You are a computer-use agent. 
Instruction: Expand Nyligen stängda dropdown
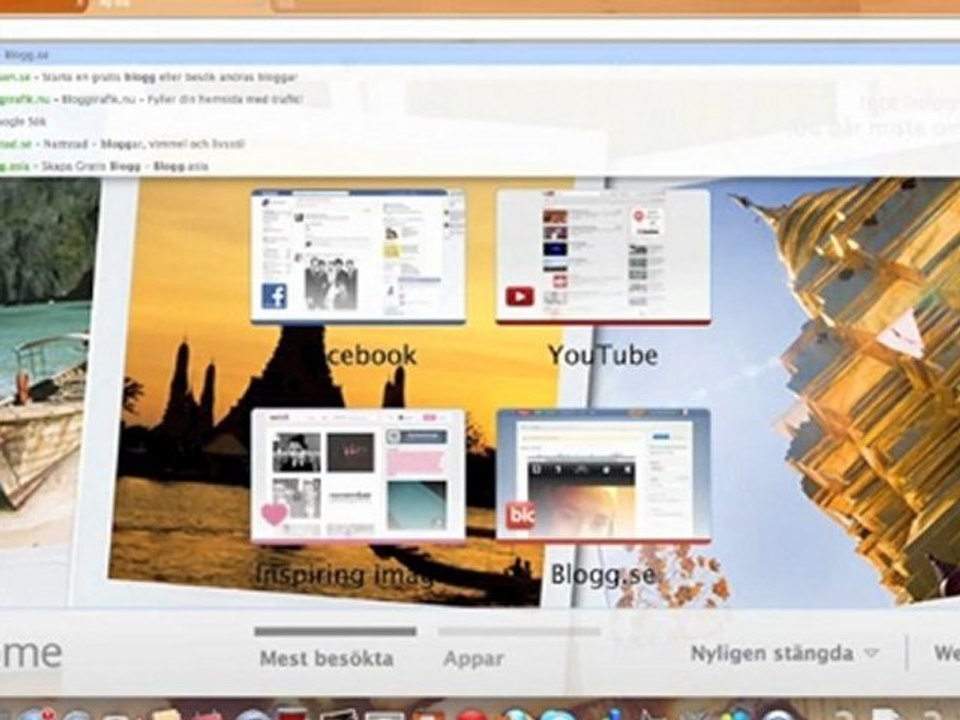pos(784,653)
